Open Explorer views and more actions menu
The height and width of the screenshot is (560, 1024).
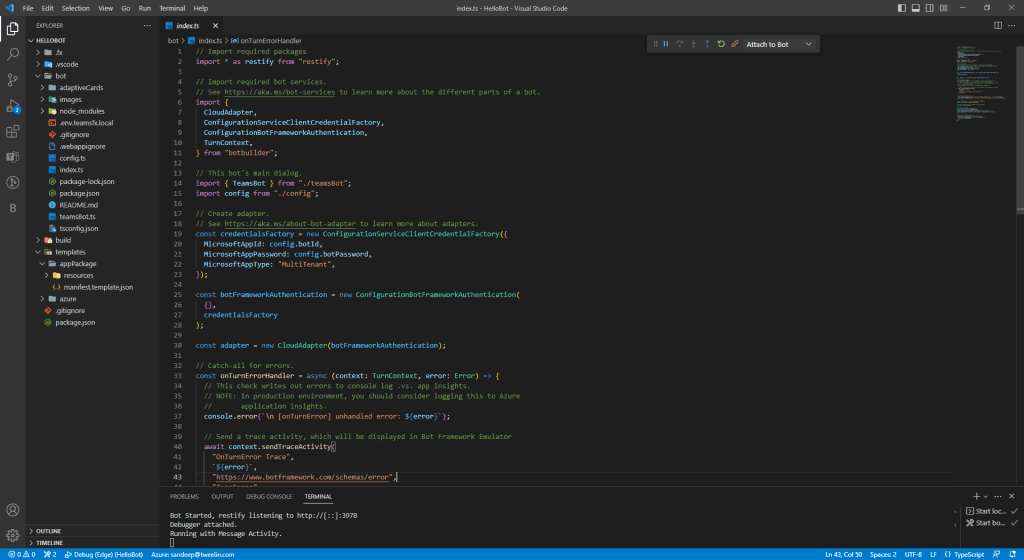point(147,25)
